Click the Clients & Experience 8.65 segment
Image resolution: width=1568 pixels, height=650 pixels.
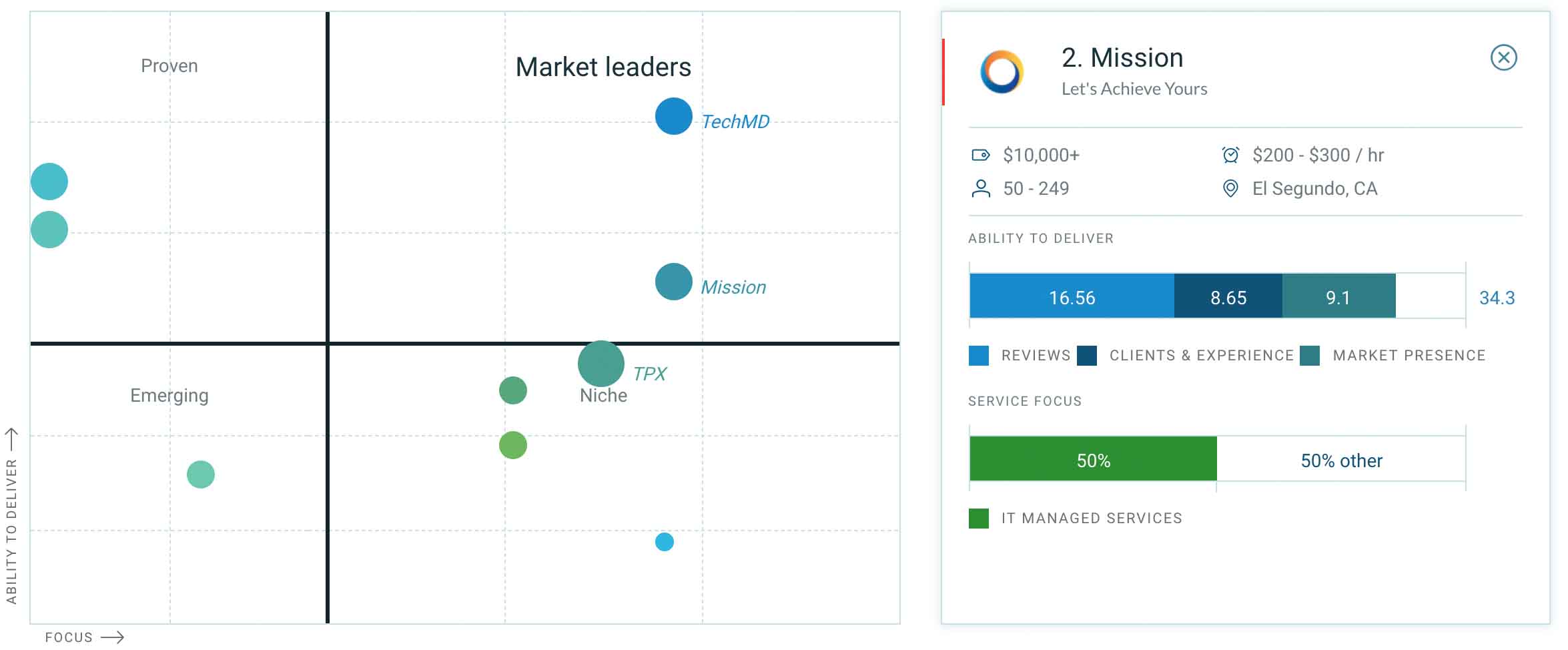coord(1228,296)
